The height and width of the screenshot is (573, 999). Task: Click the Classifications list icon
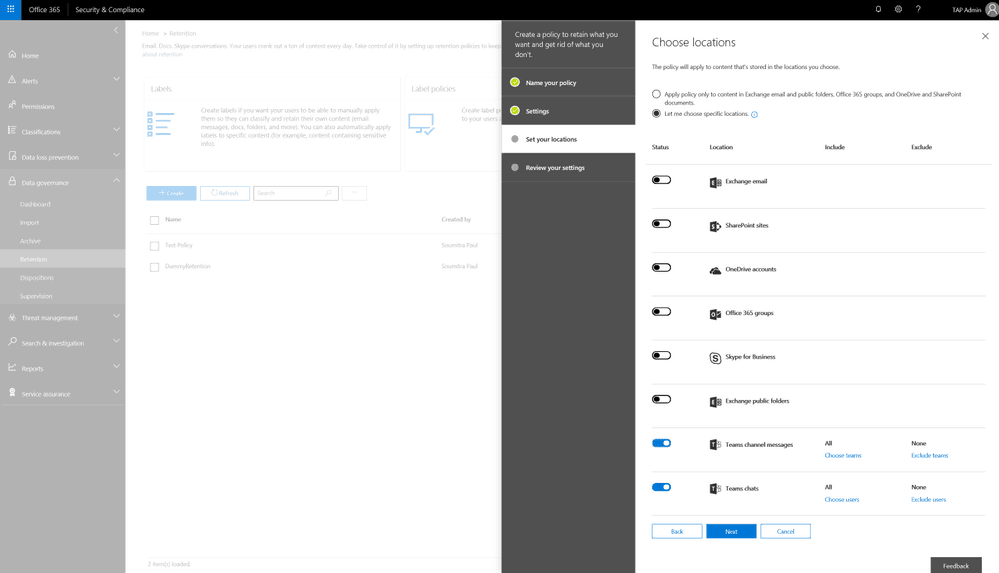coord(12,131)
